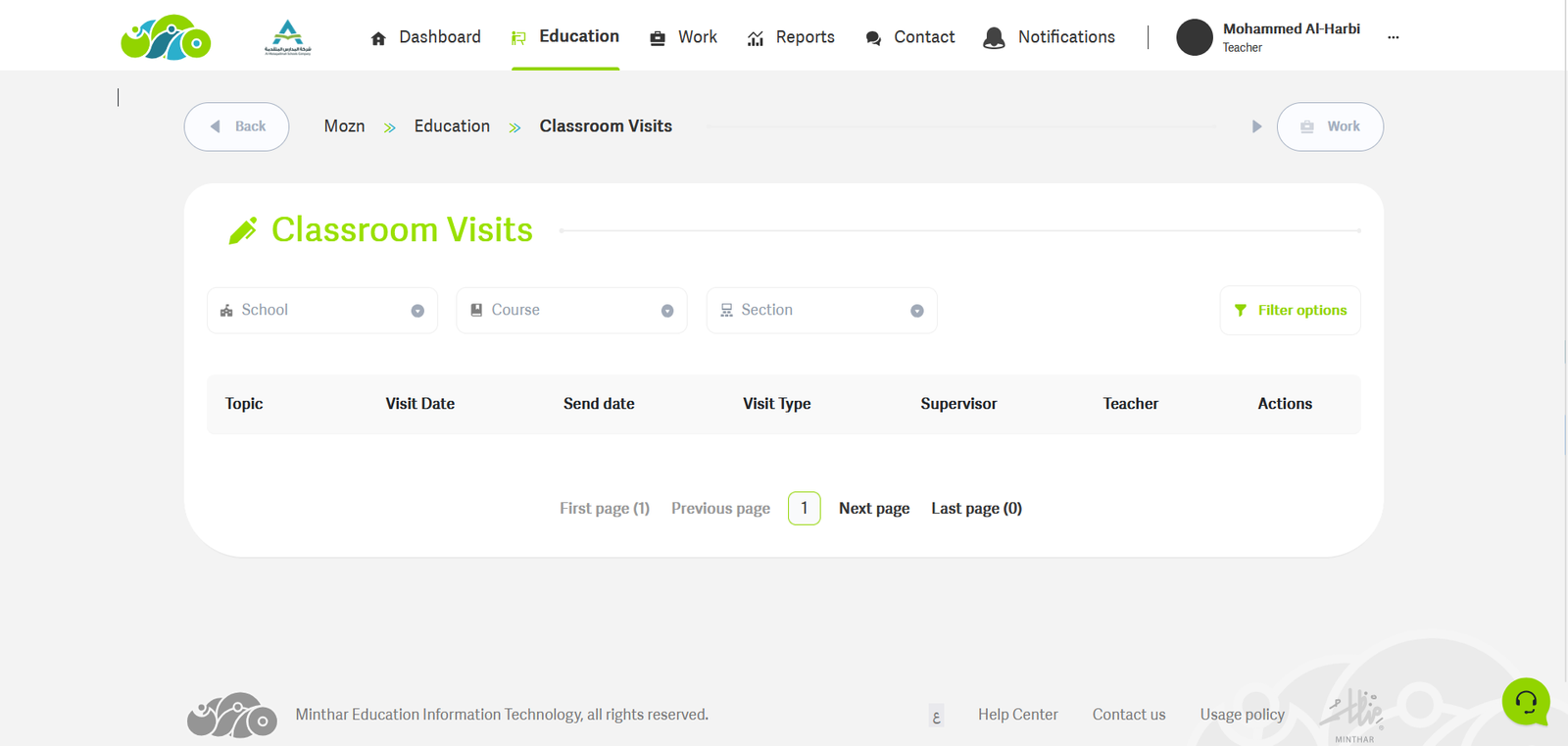Go to Next page
This screenshot has width=1568, height=746.
tap(874, 508)
